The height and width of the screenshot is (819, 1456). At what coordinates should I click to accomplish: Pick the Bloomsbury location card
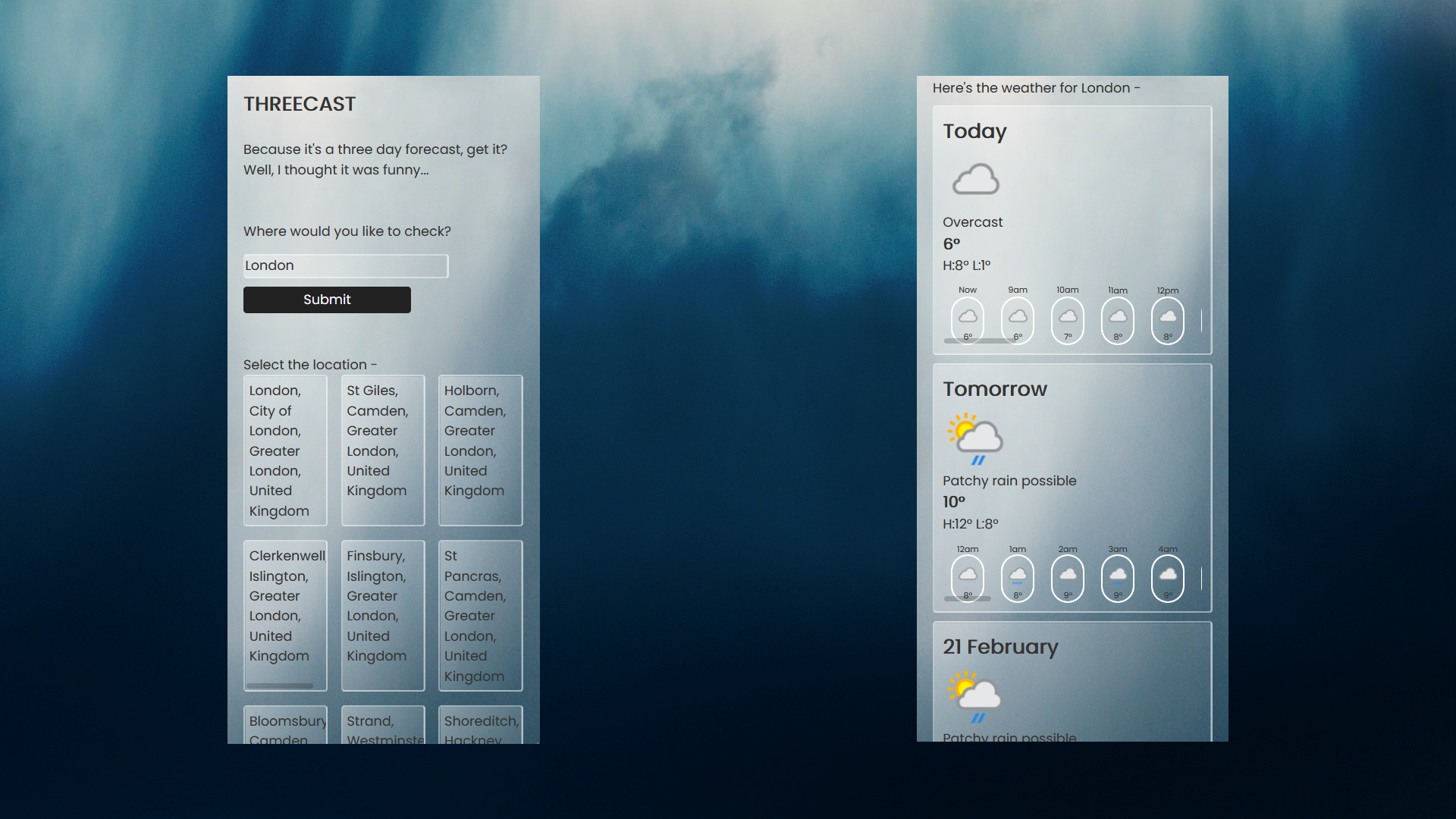(x=285, y=725)
